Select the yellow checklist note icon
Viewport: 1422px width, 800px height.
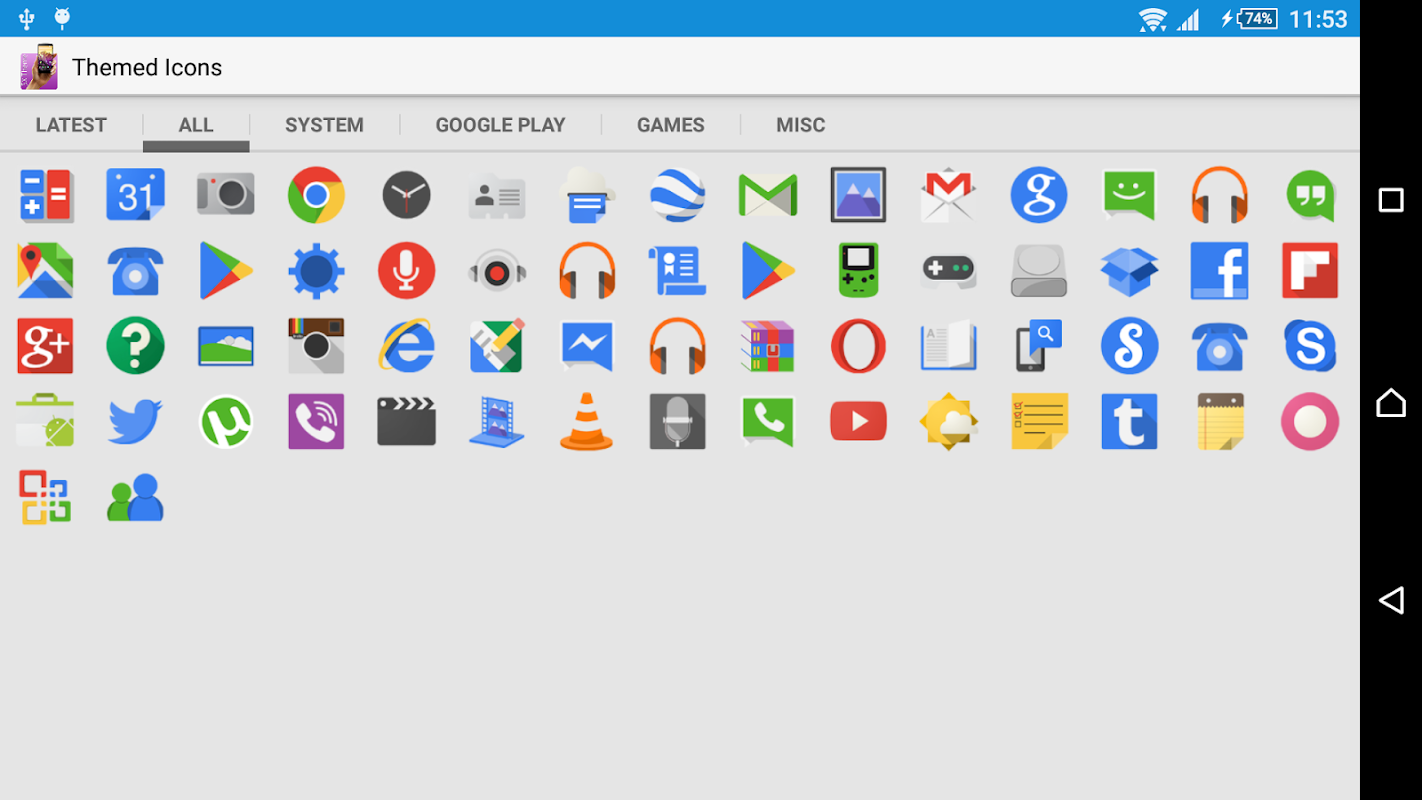[x=1039, y=421]
